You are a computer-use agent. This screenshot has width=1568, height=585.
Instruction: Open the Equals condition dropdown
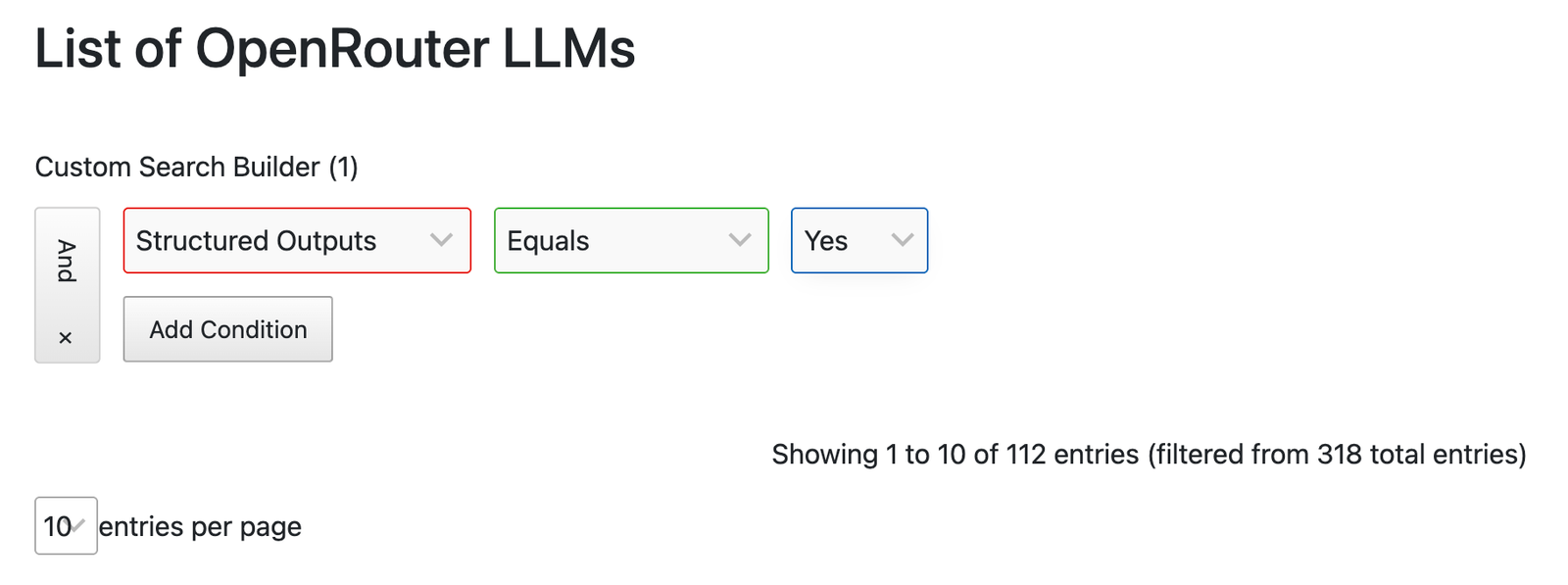tap(631, 240)
